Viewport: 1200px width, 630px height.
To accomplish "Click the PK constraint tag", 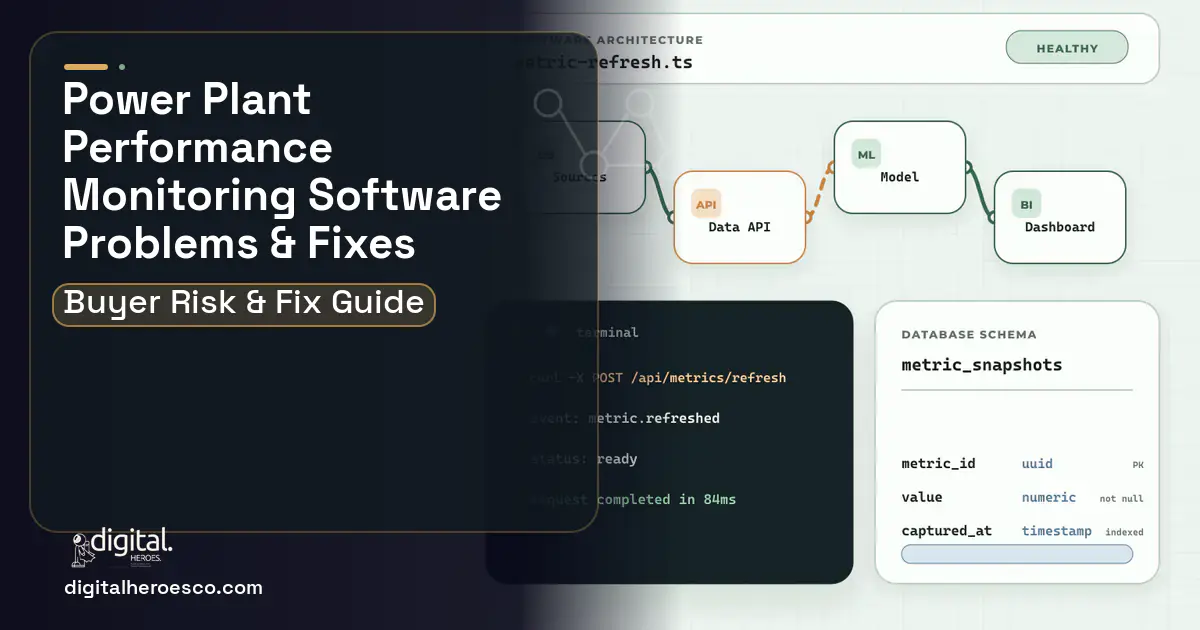I will [1138, 465].
